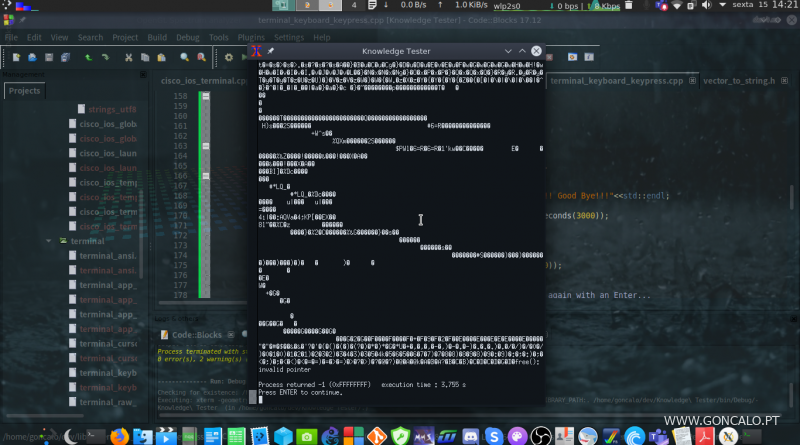Image resolution: width=800 pixels, height=445 pixels.
Task: Open the Search menu
Action: point(90,37)
